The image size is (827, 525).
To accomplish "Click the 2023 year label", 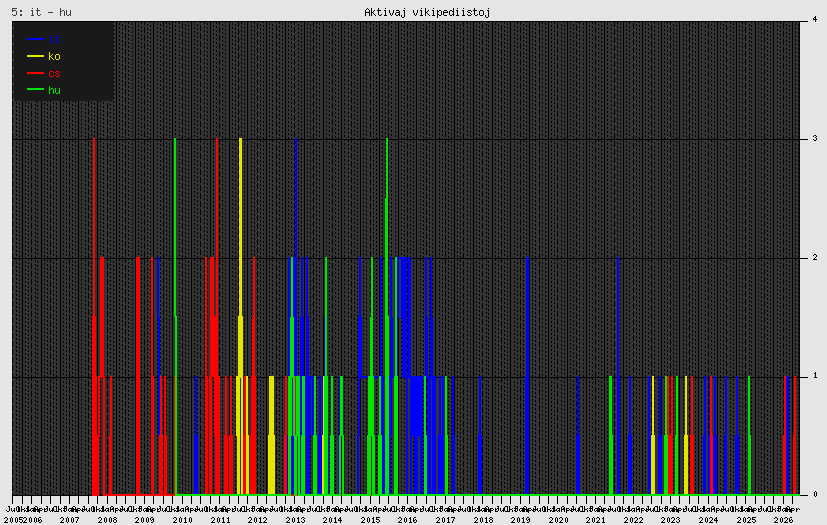I will click(671, 520).
